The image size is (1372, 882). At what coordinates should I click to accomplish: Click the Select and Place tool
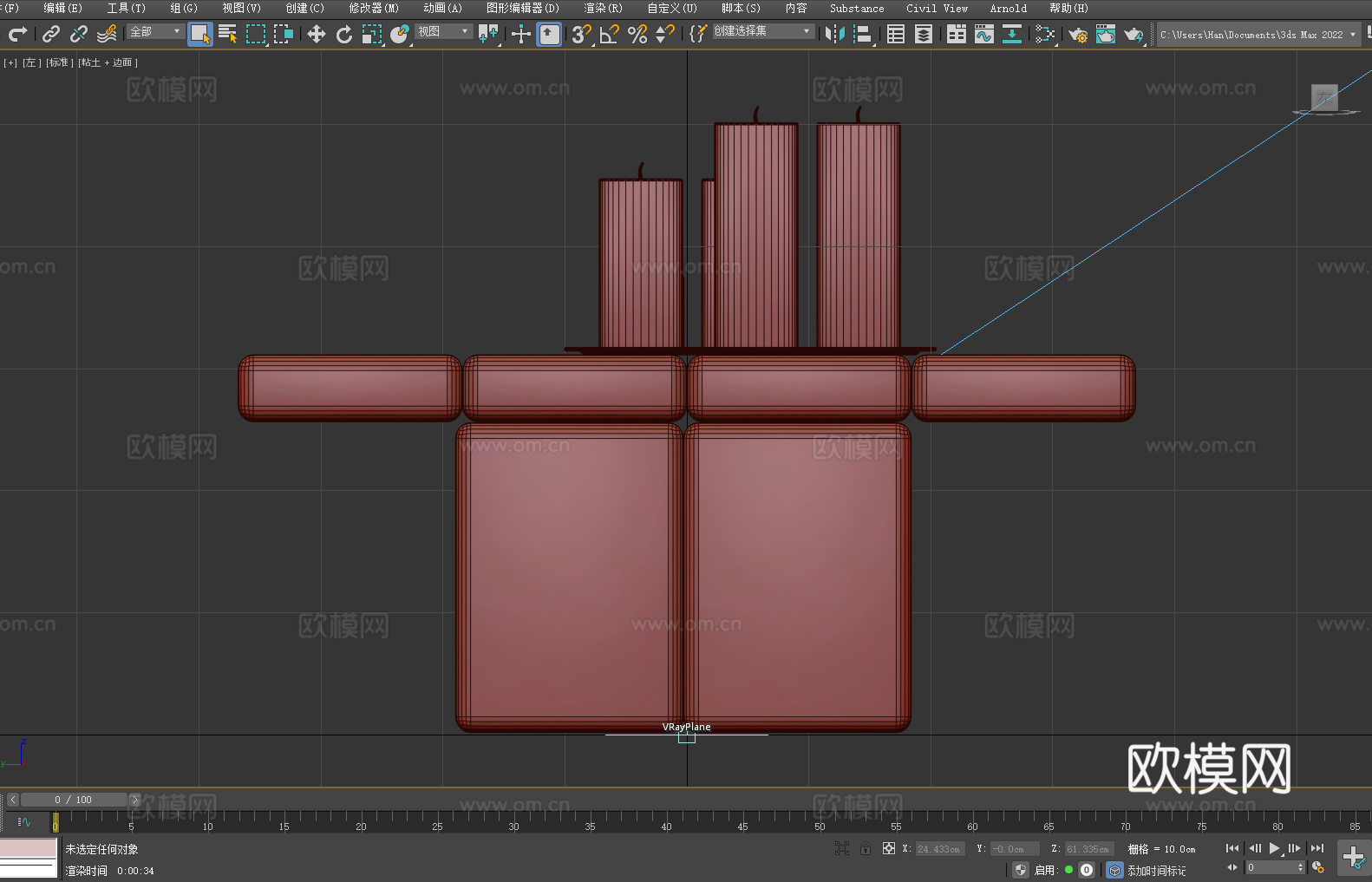tap(400, 34)
